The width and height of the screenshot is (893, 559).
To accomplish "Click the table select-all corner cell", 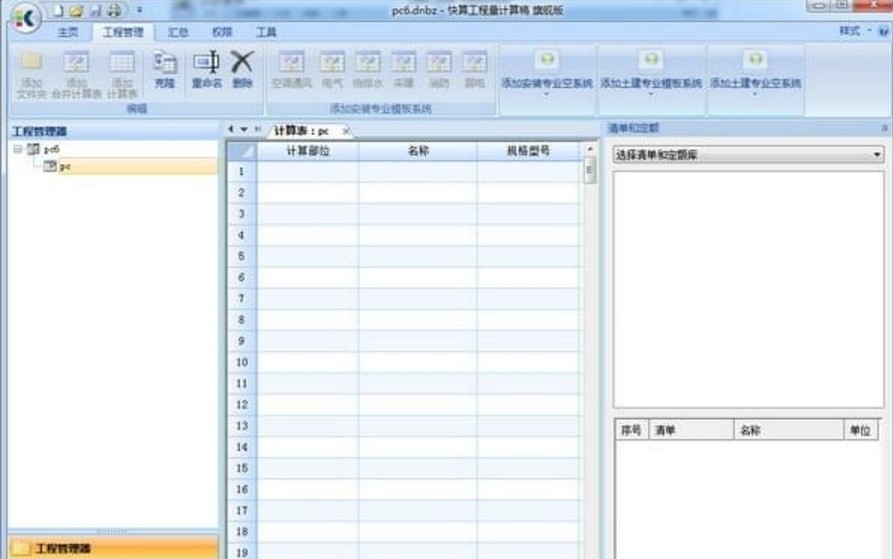I will point(242,151).
